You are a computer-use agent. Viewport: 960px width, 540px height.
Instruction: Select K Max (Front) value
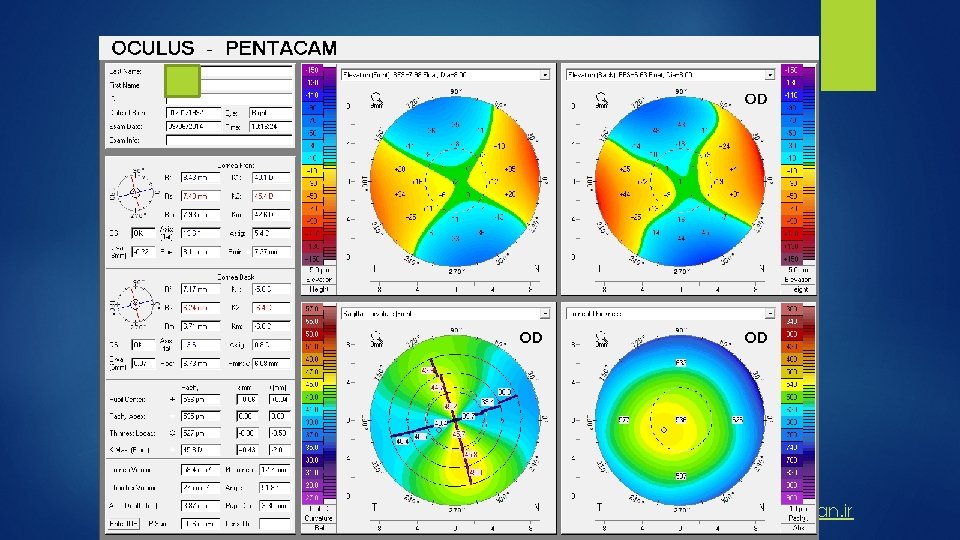pos(200,450)
